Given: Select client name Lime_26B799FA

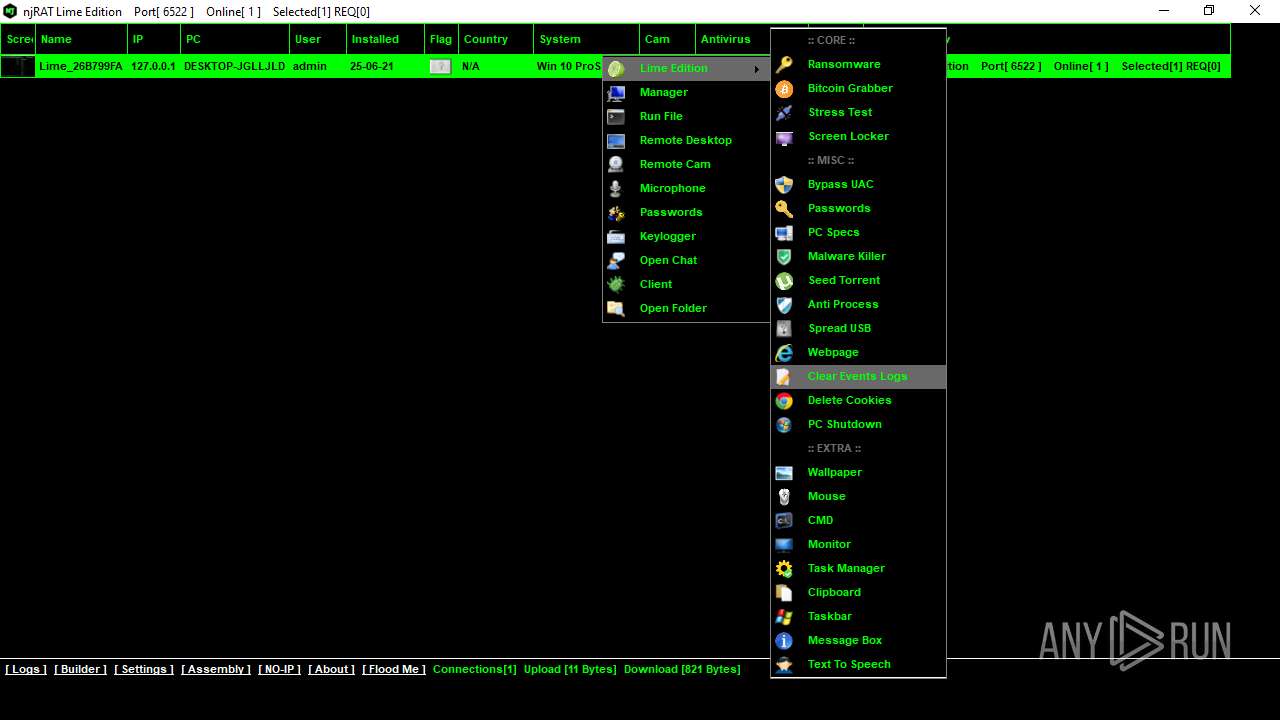Looking at the screenshot, I should (x=81, y=66).
